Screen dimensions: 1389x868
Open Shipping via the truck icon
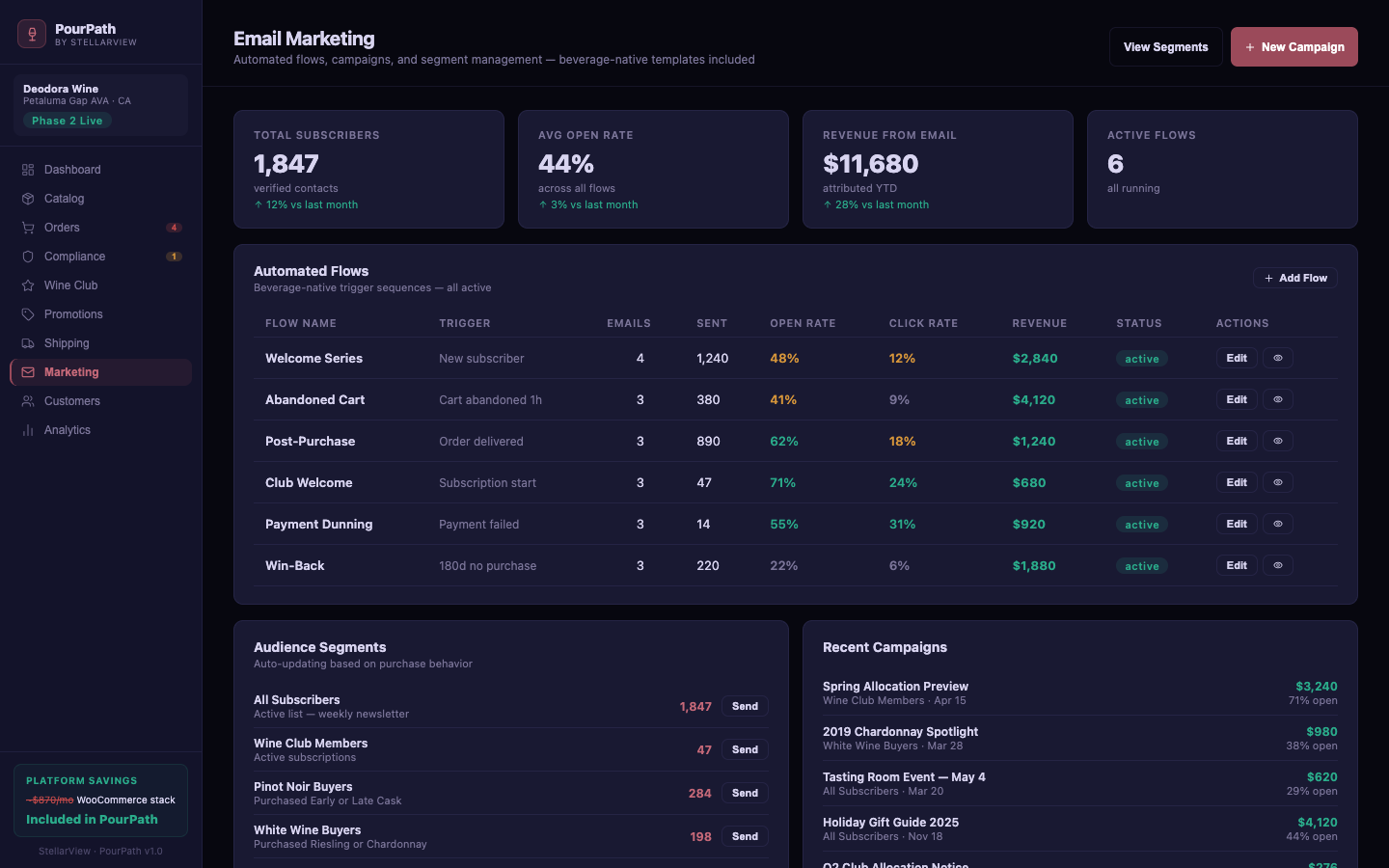tap(28, 343)
